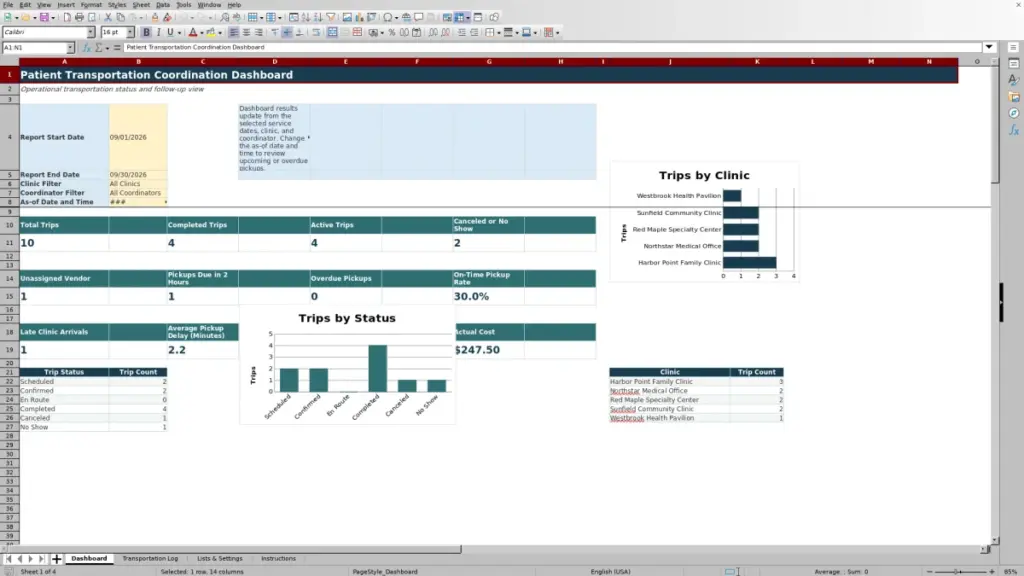The image size is (1024, 576).
Task: Open the Data menu
Action: click(163, 5)
